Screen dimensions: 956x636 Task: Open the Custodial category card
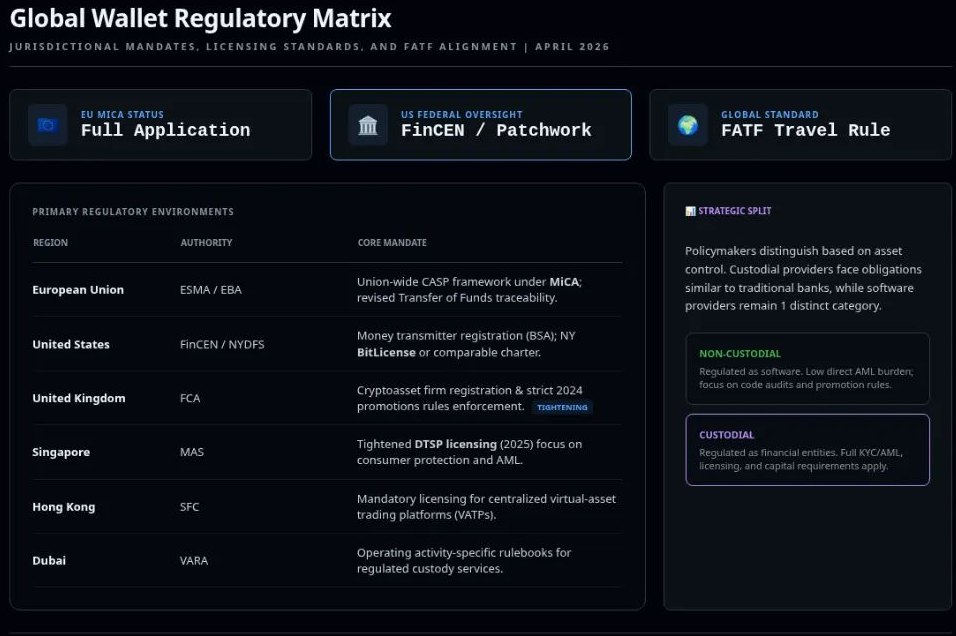(x=807, y=449)
